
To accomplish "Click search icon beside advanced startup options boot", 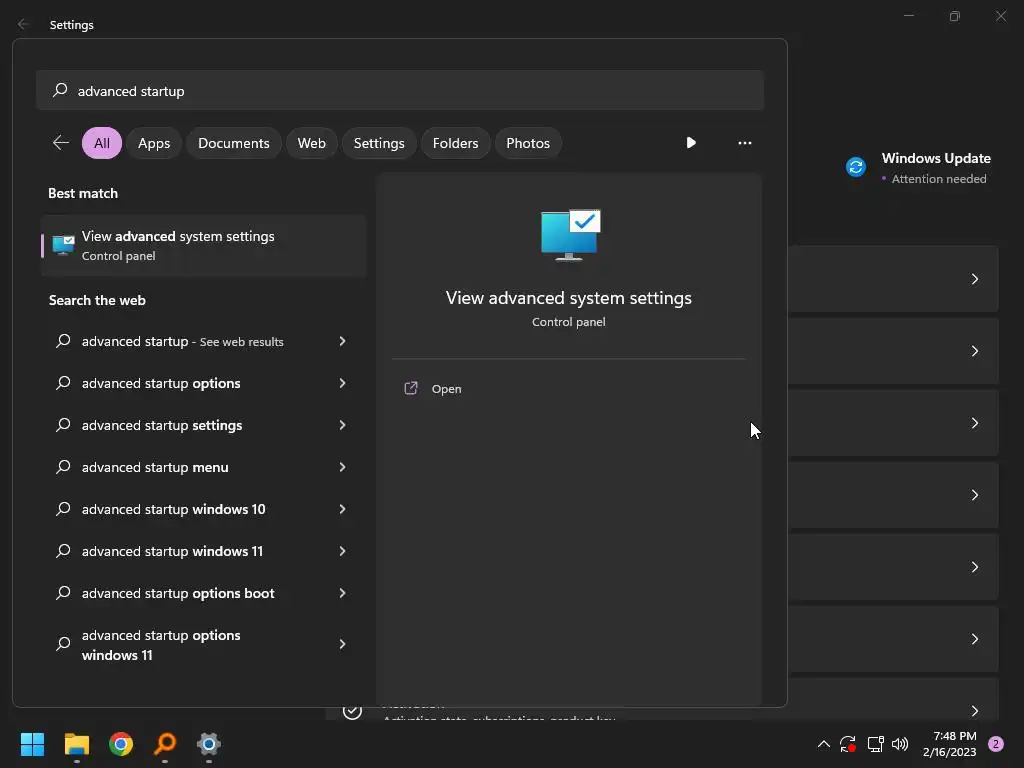I will [x=63, y=592].
